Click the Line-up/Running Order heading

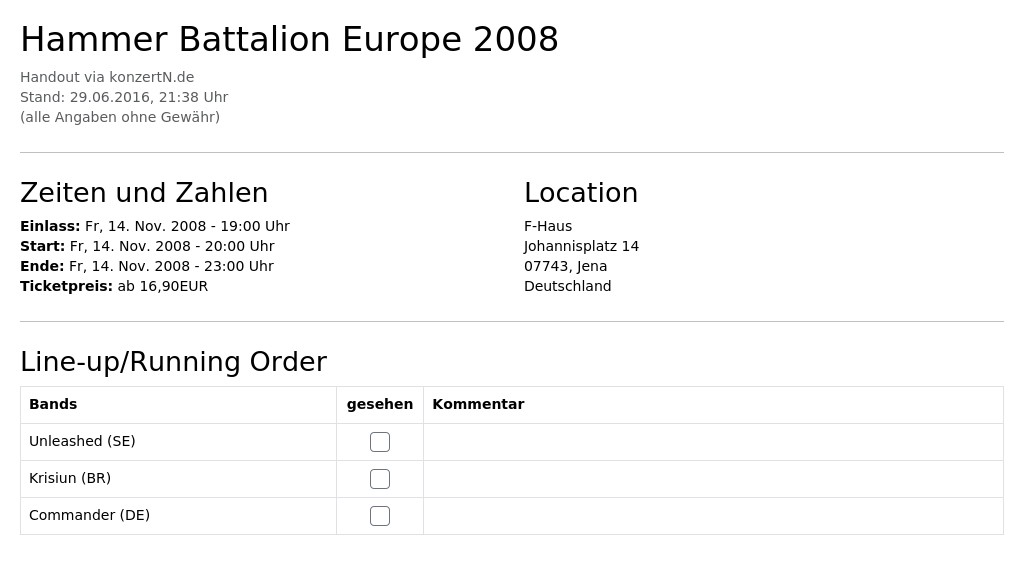click(x=174, y=362)
